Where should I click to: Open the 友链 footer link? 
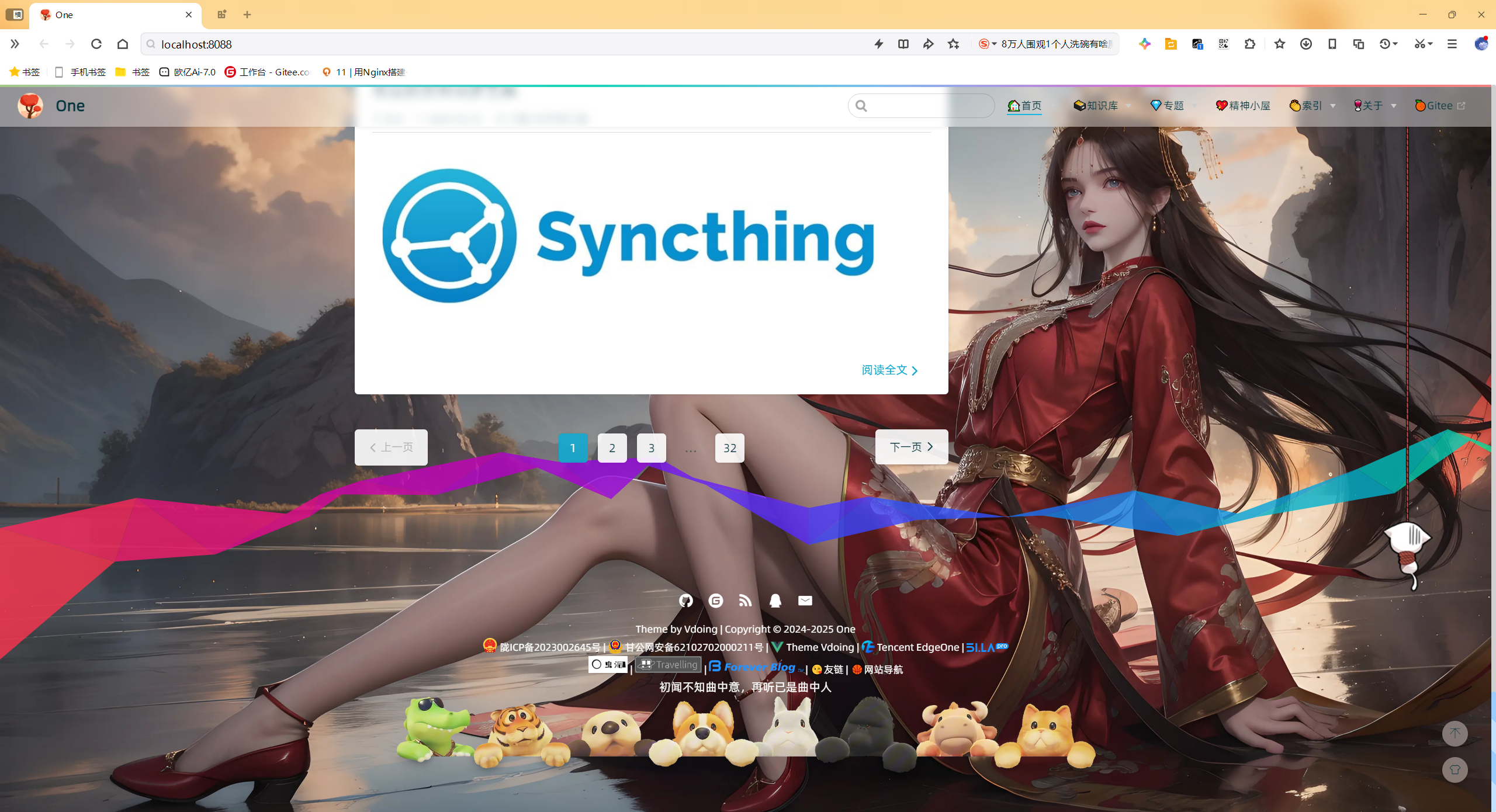[x=828, y=669]
